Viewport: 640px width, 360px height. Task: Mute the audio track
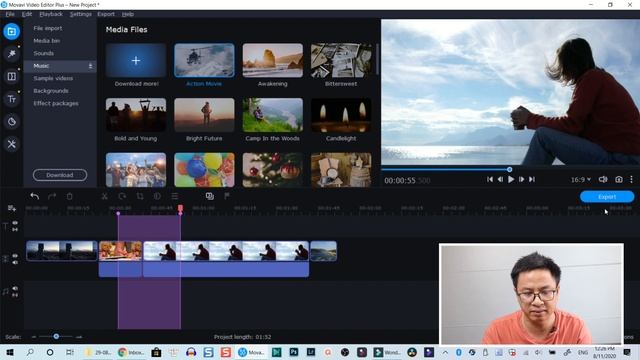[x=15, y=288]
